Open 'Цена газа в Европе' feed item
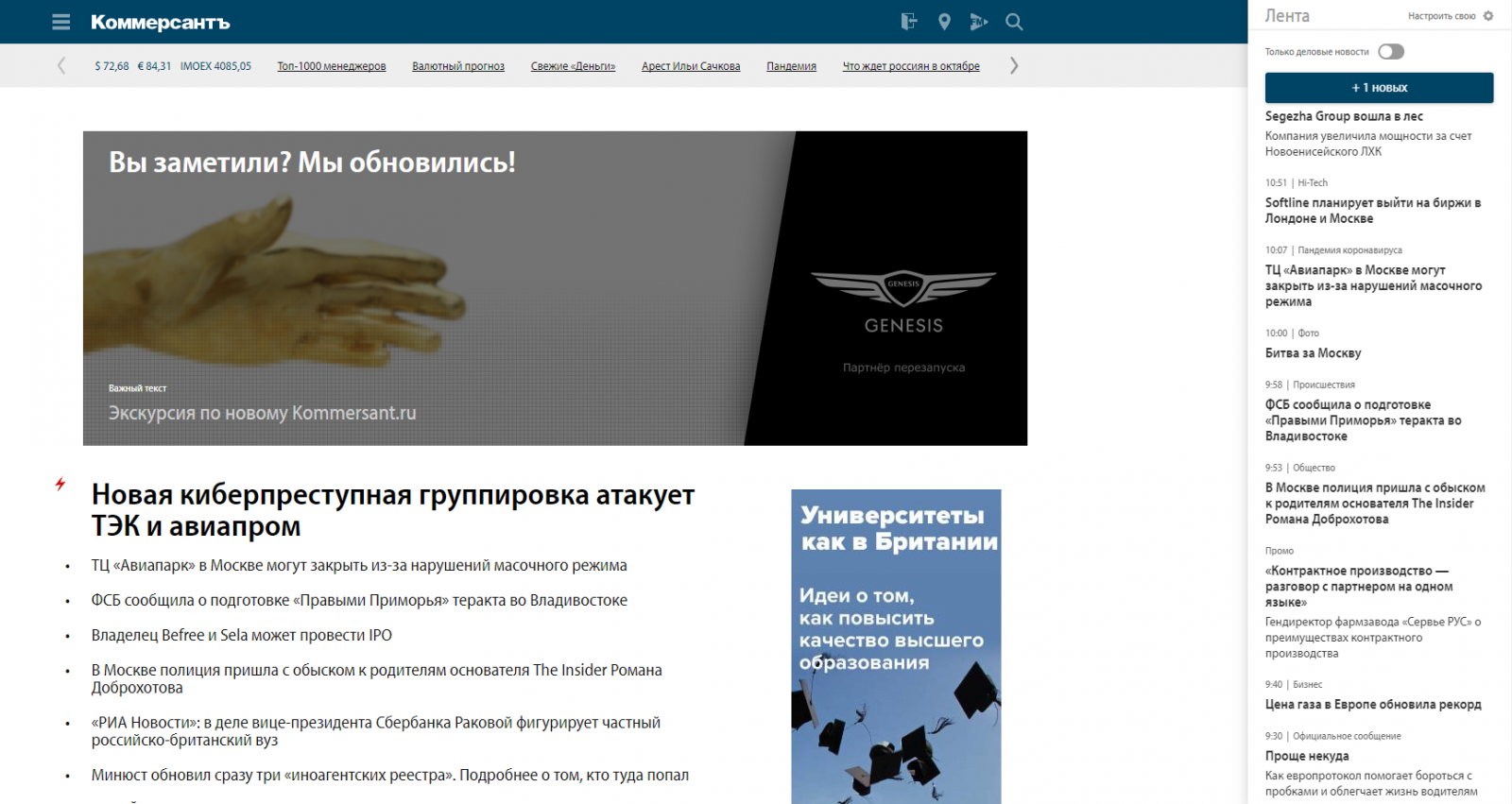The height and width of the screenshot is (804, 1512). [x=1373, y=704]
